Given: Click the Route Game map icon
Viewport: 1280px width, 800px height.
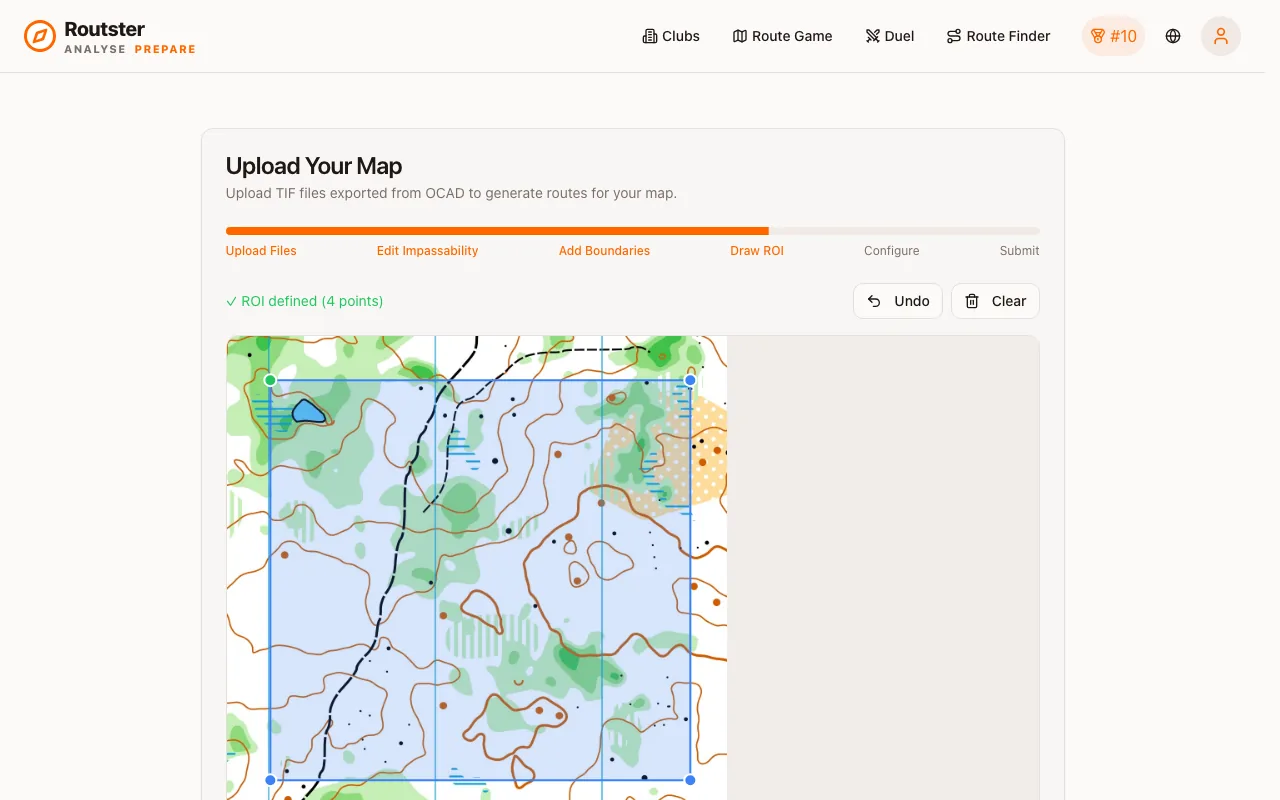Looking at the screenshot, I should [740, 36].
